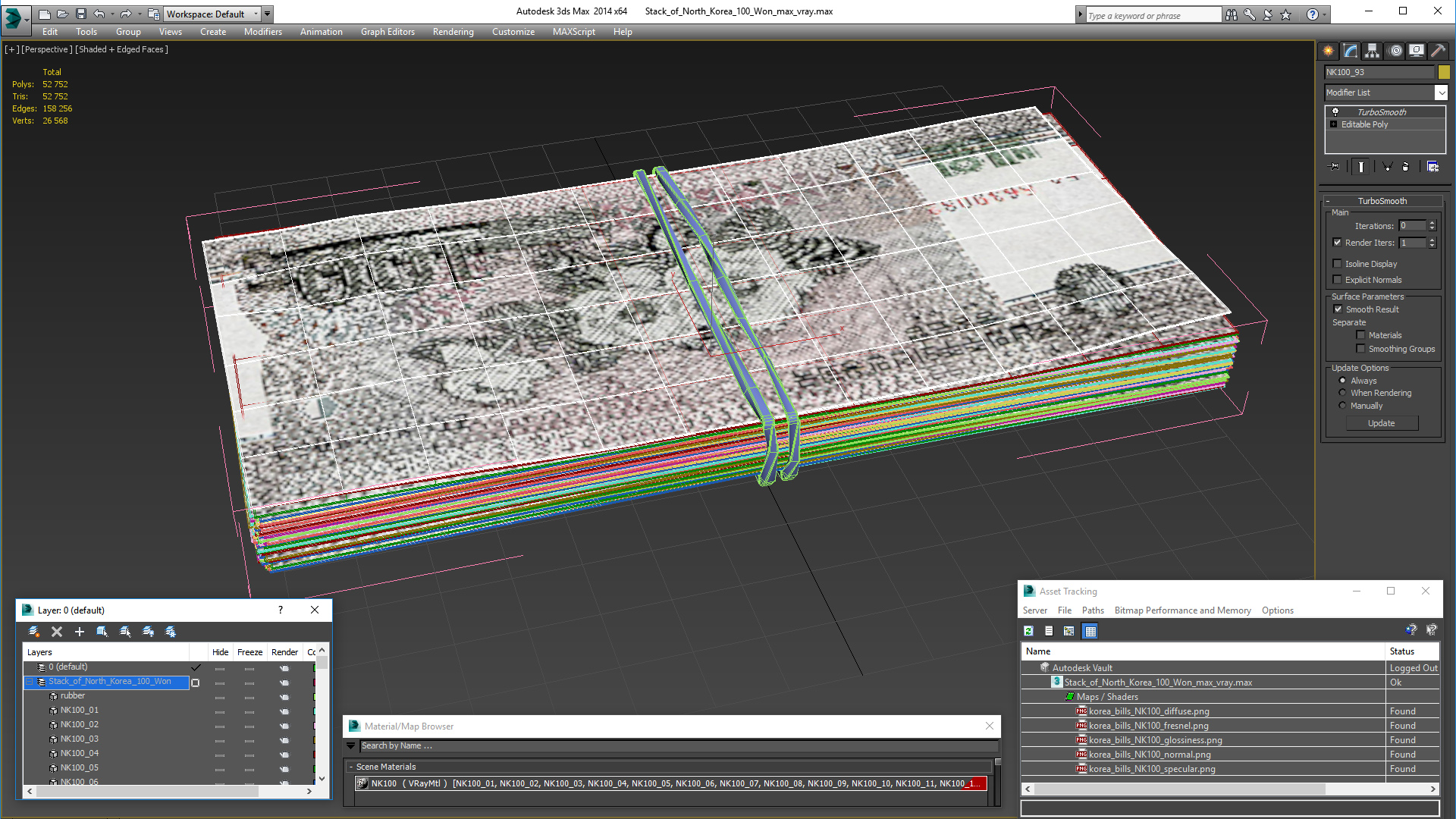Toggle TurboSmooth modifier lightbulb
The image size is (1456, 819).
point(1336,112)
